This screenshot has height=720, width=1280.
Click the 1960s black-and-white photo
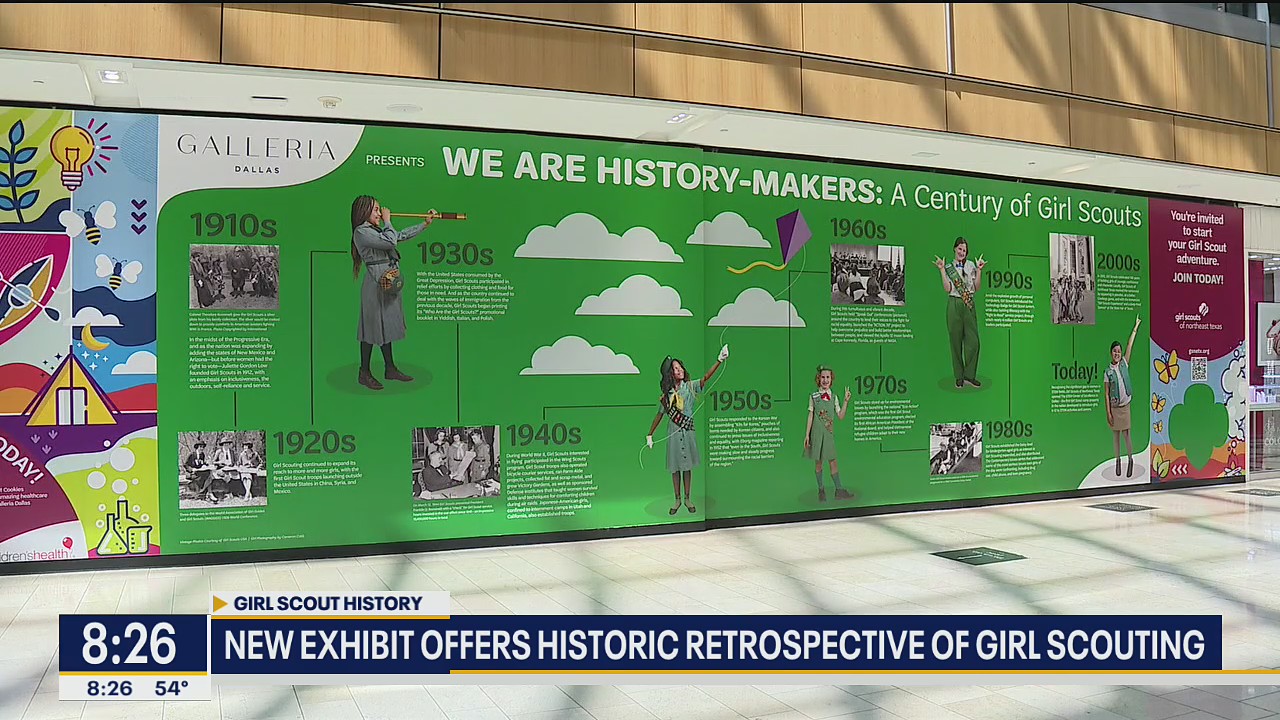pos(867,274)
